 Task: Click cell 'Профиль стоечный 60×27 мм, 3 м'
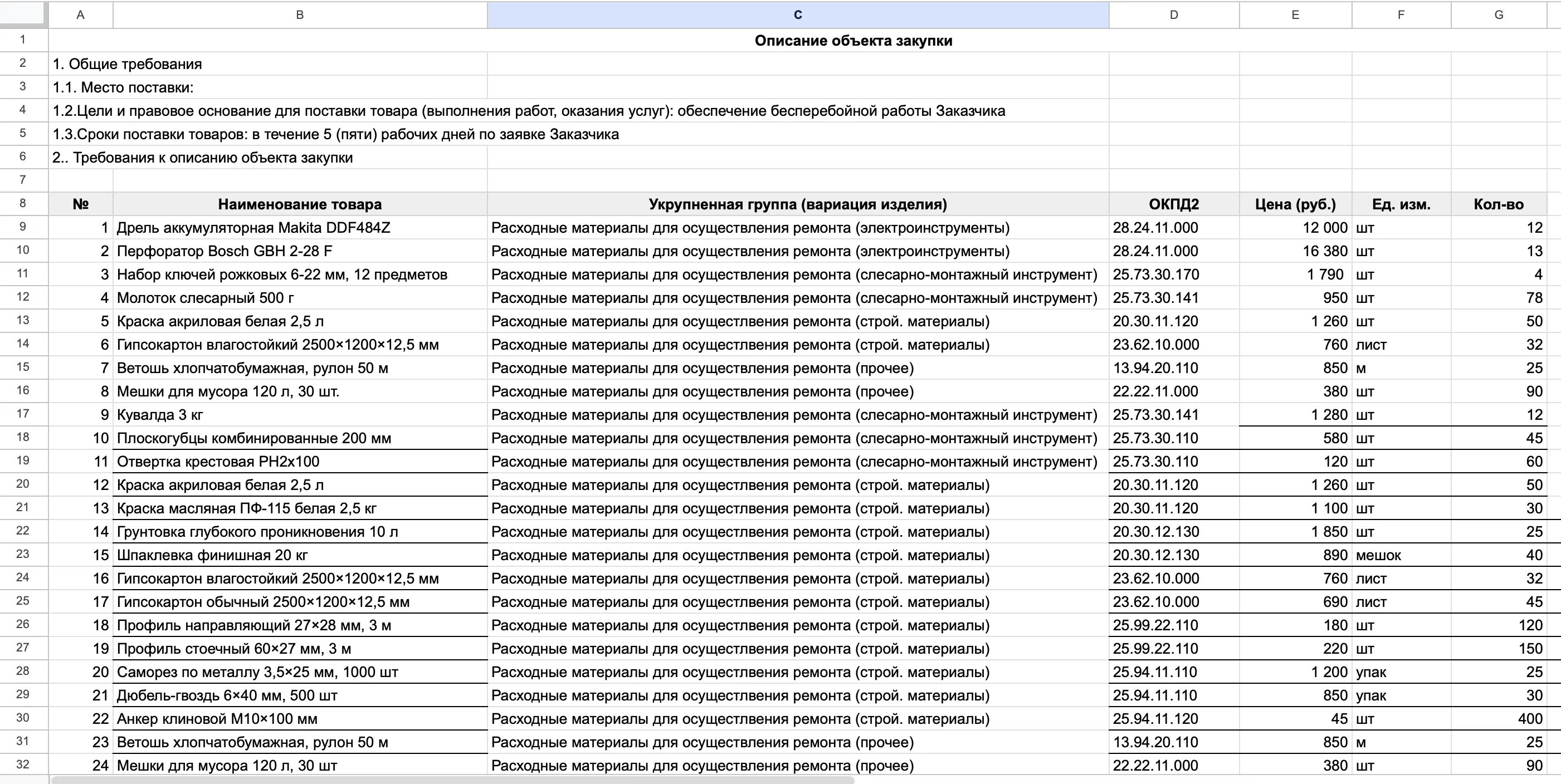pyautogui.click(x=300, y=648)
